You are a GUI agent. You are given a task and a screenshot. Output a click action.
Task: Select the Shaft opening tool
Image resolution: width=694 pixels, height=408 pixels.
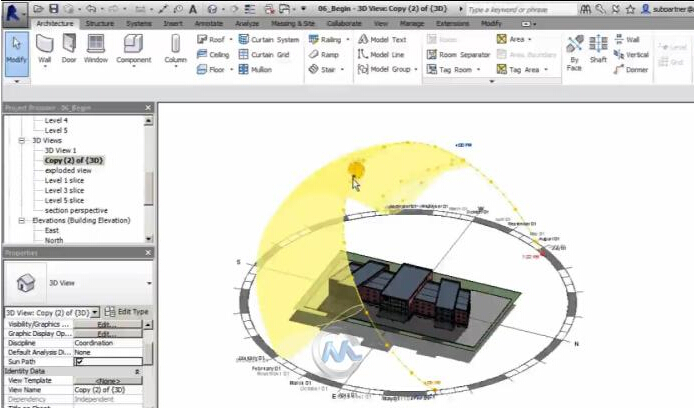[x=598, y=47]
